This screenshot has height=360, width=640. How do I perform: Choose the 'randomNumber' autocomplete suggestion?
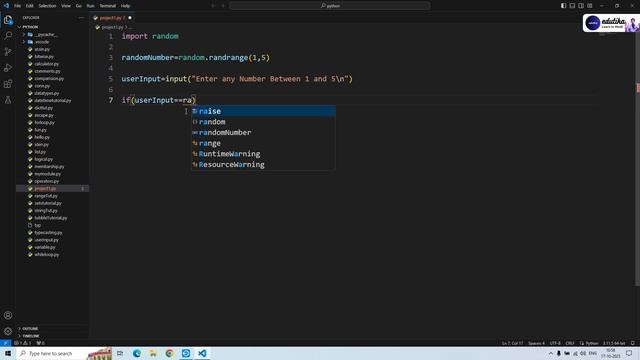(263, 132)
